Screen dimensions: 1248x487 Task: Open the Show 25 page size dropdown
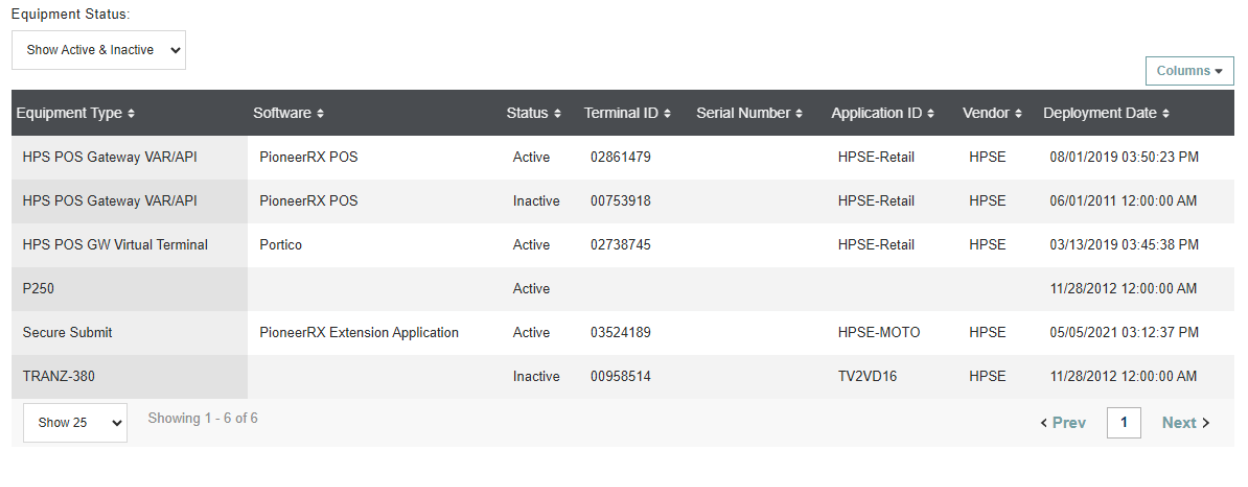click(75, 423)
